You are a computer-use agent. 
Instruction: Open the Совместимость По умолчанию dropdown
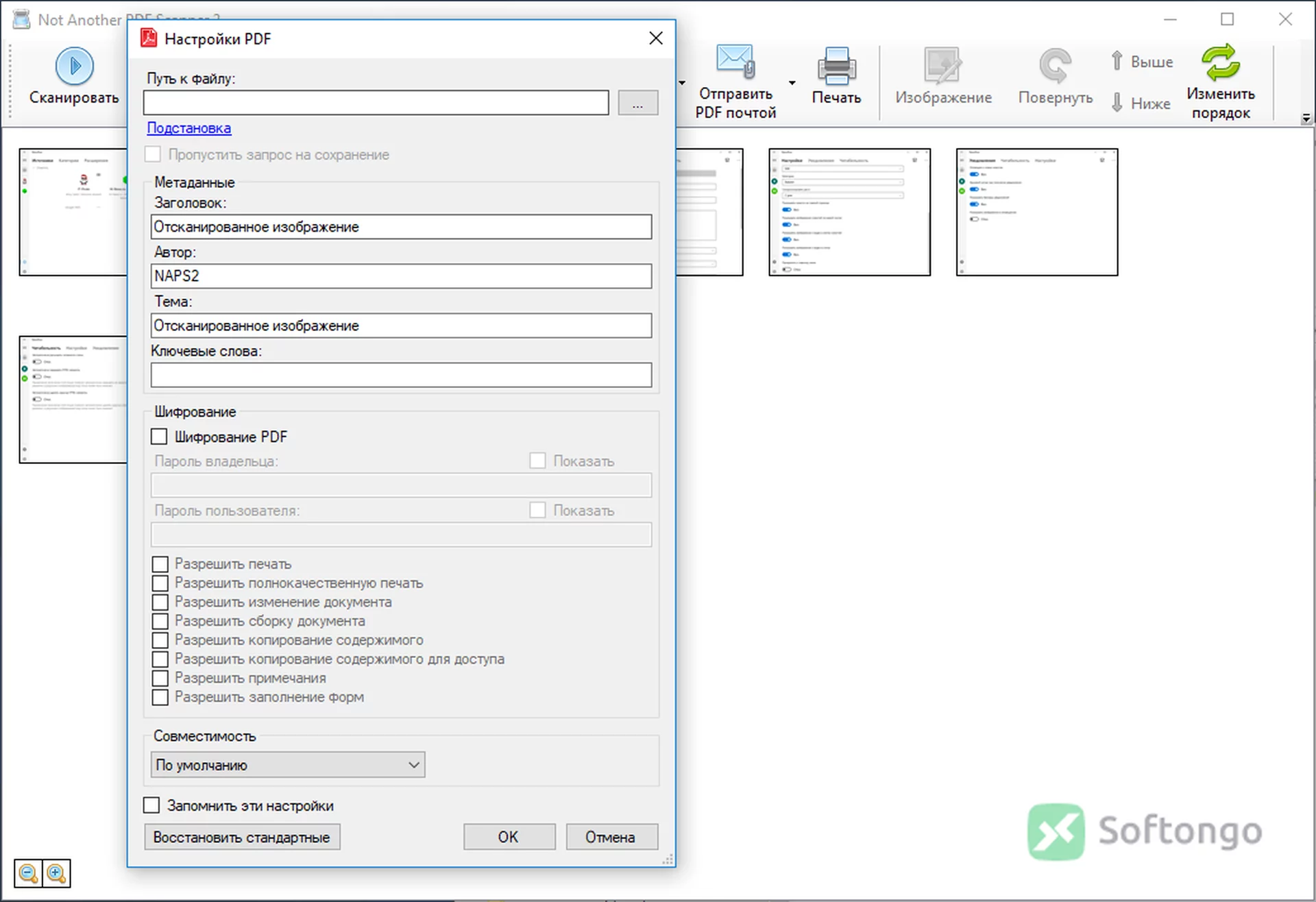tap(288, 765)
